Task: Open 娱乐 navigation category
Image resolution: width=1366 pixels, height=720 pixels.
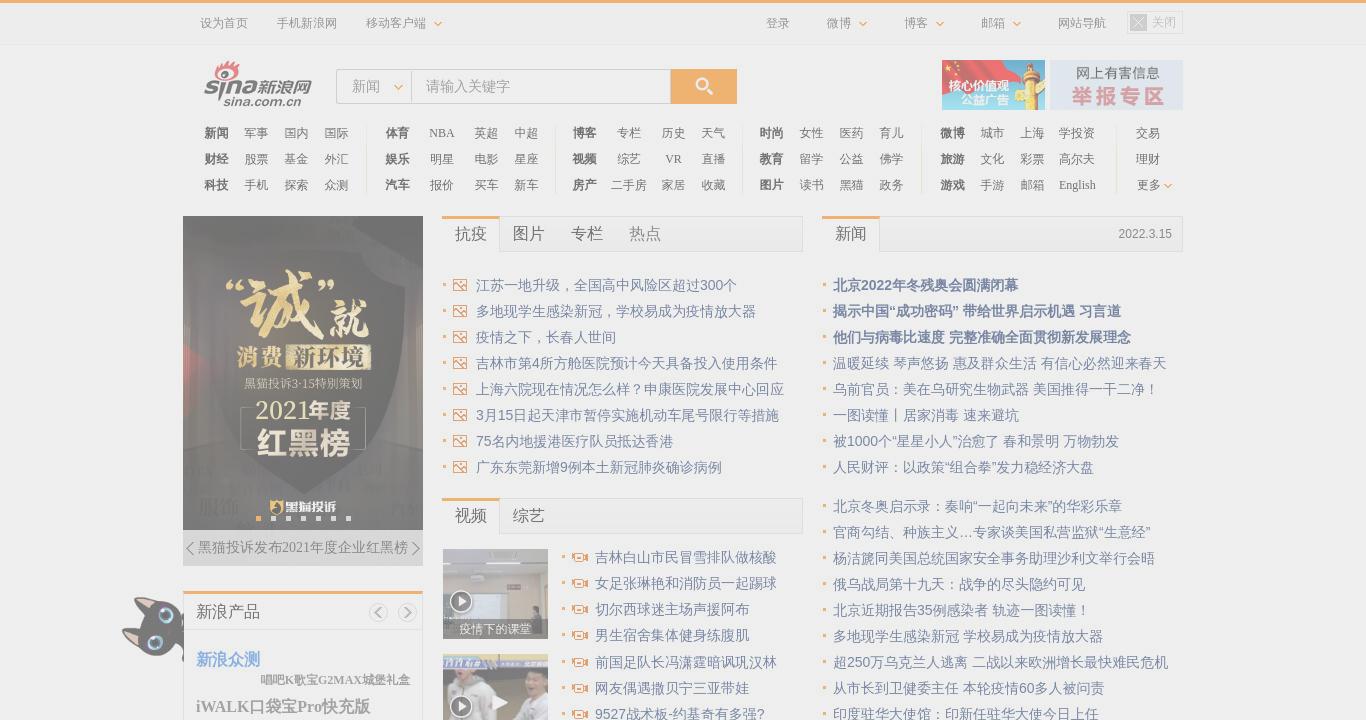Action: point(397,159)
